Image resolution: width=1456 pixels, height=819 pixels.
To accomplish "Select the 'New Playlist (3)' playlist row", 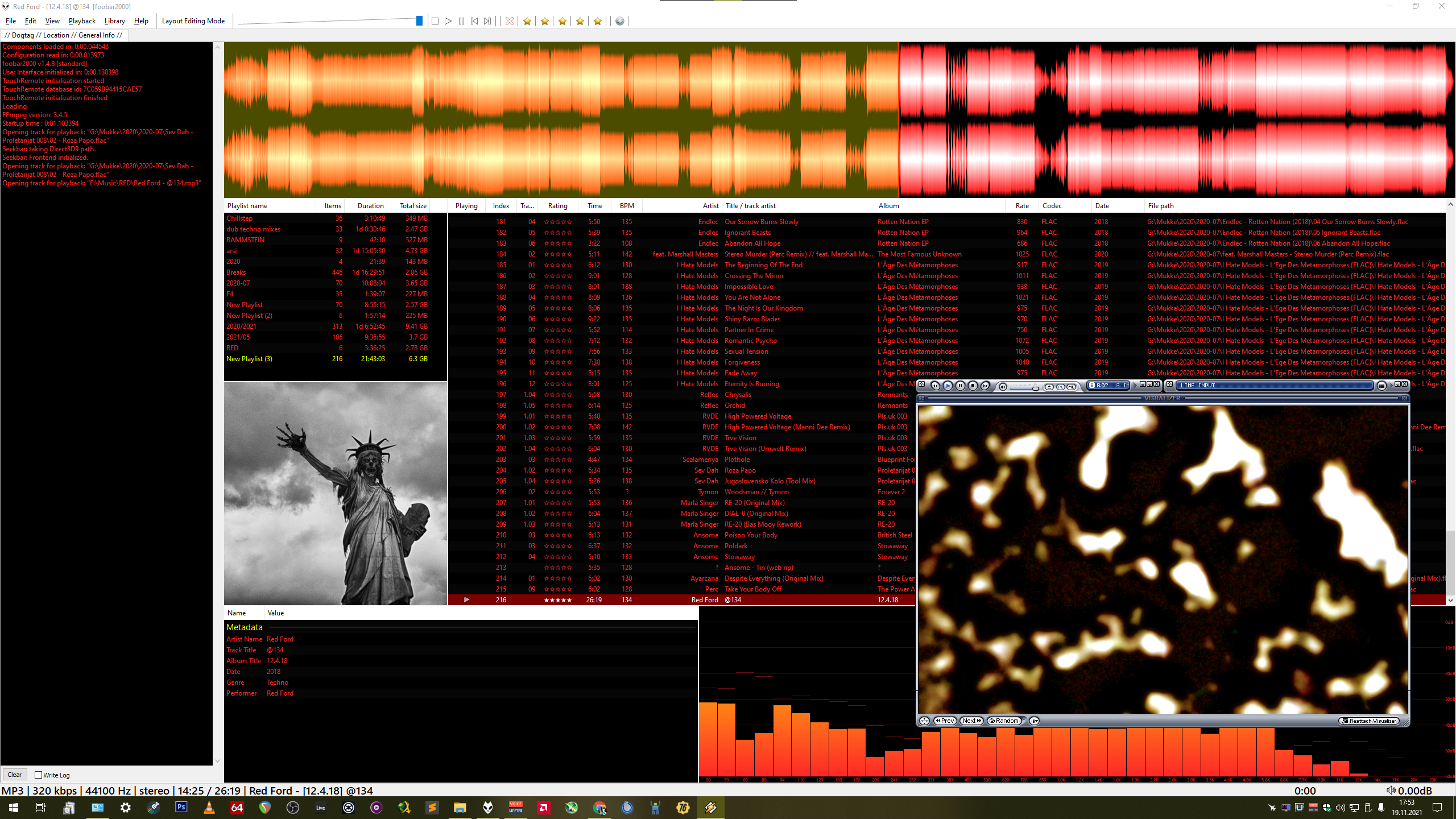I will point(336,359).
